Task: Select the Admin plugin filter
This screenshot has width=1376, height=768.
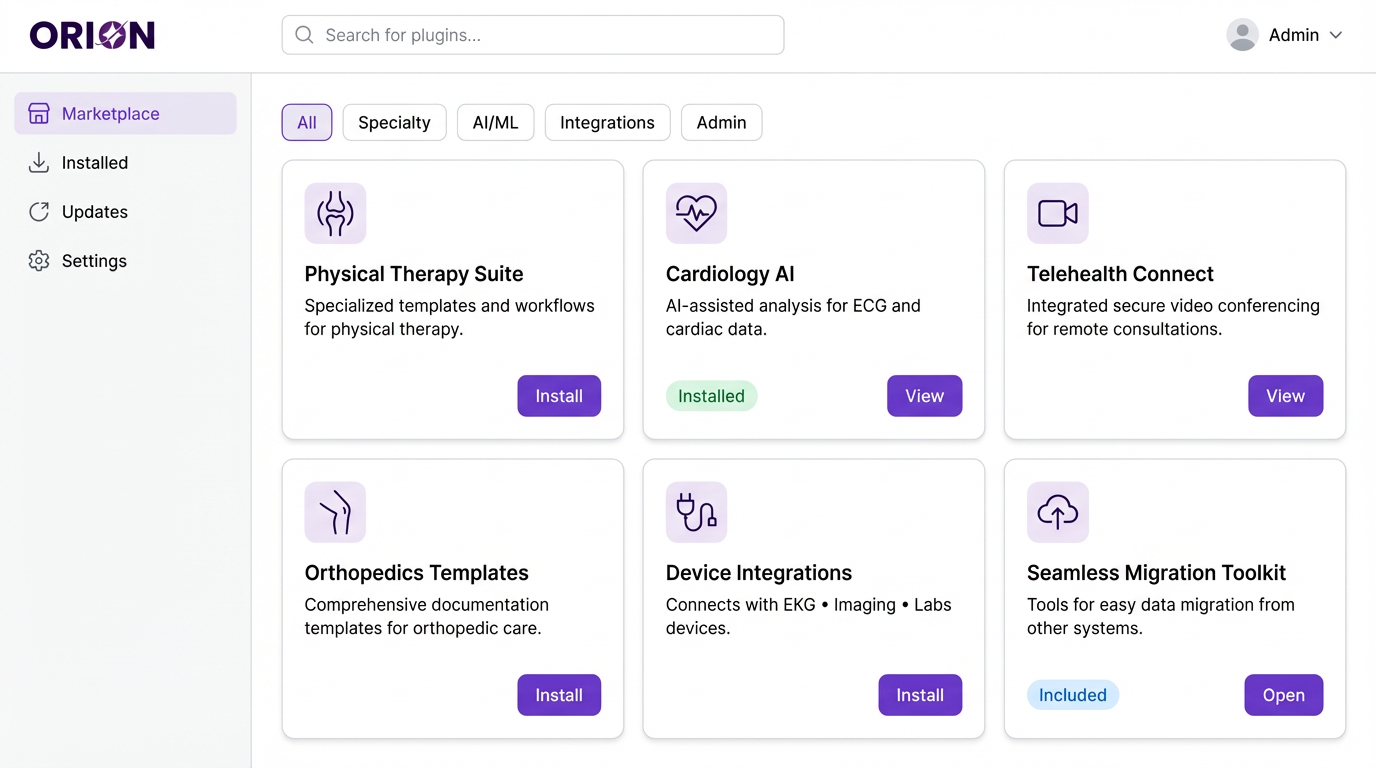Action: point(721,122)
